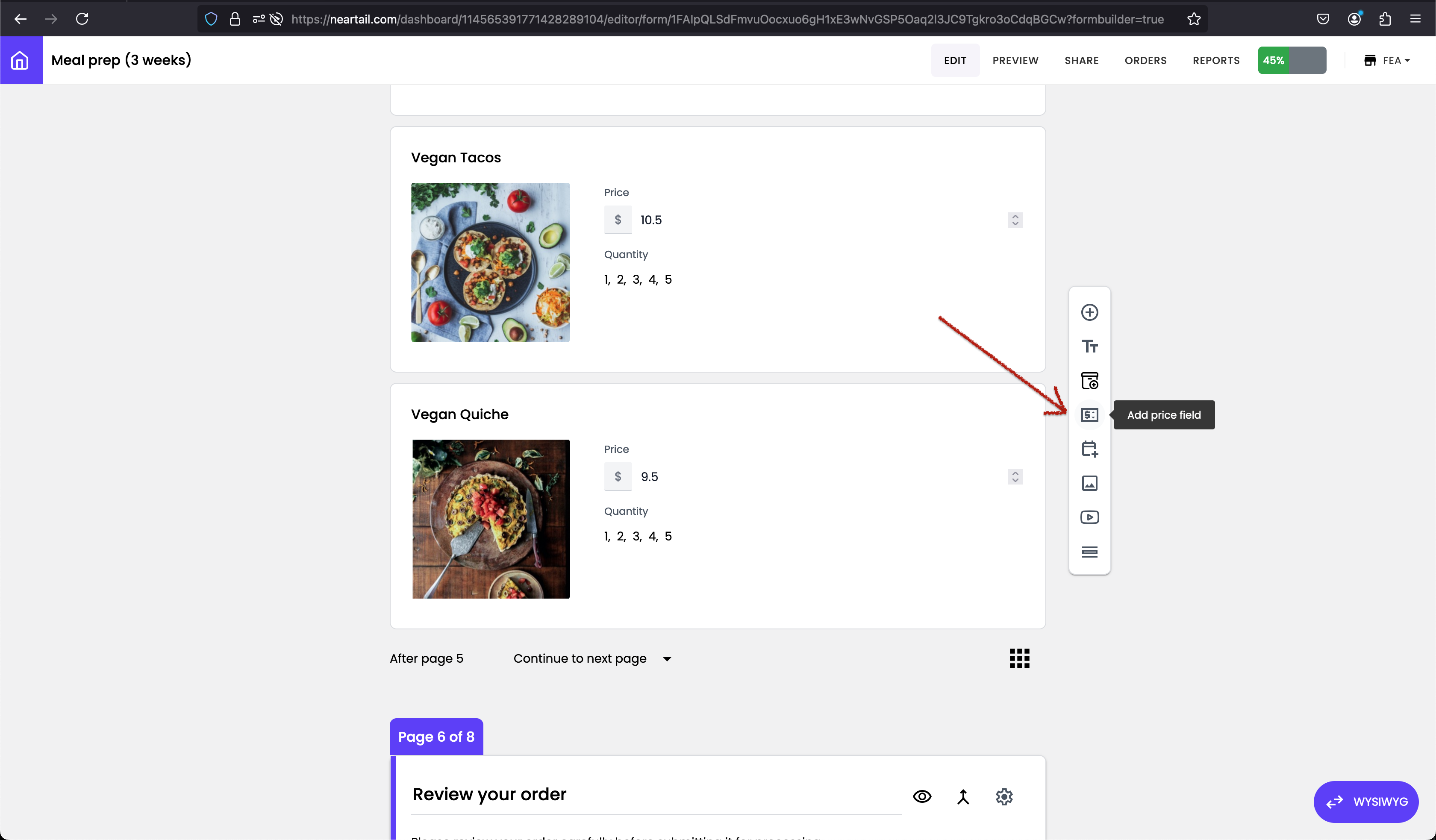Click the 45% progress bar
Screen dimensions: 1436x840
click(1291, 60)
